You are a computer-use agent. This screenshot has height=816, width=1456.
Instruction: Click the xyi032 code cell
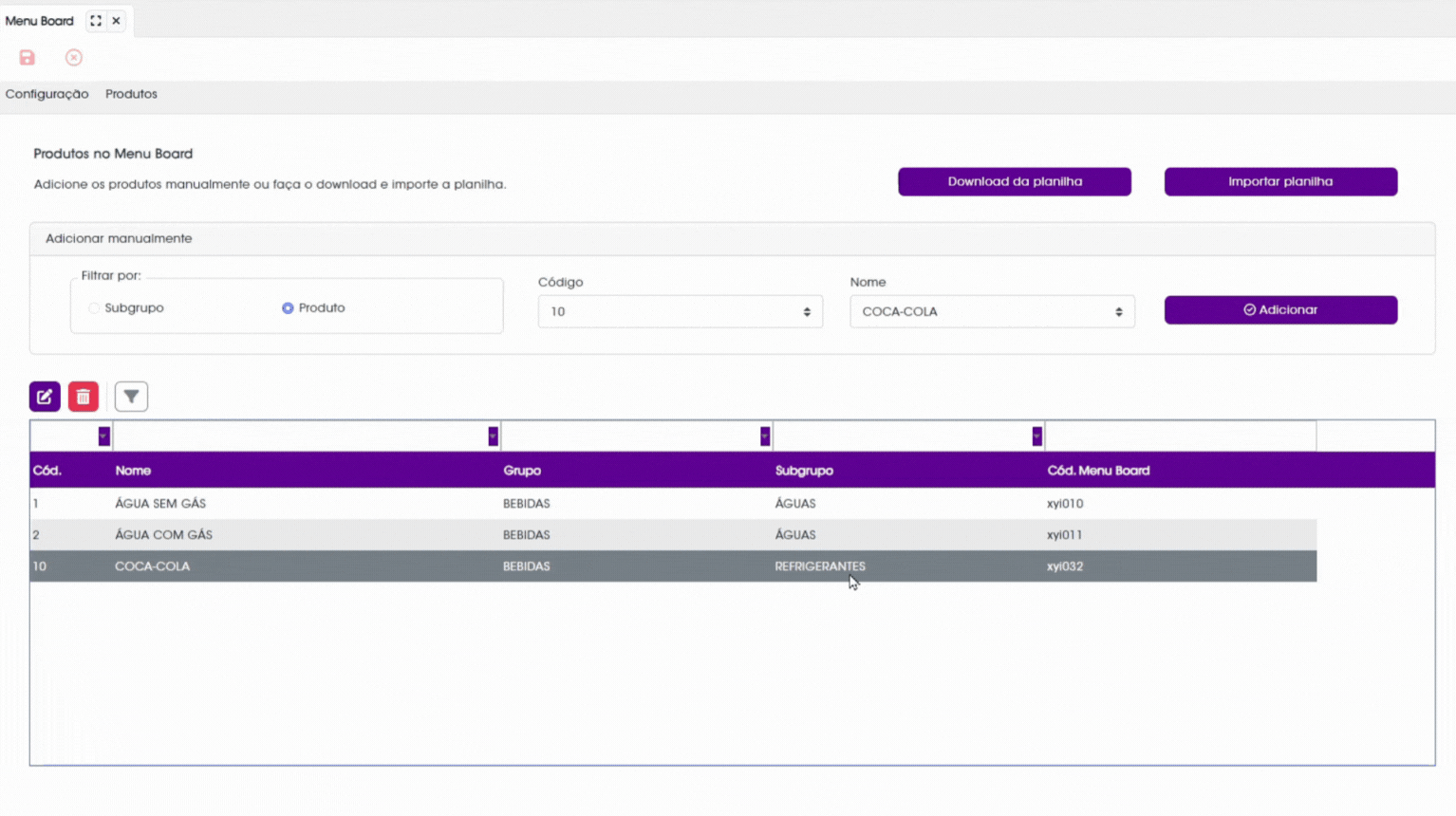[x=1065, y=566]
